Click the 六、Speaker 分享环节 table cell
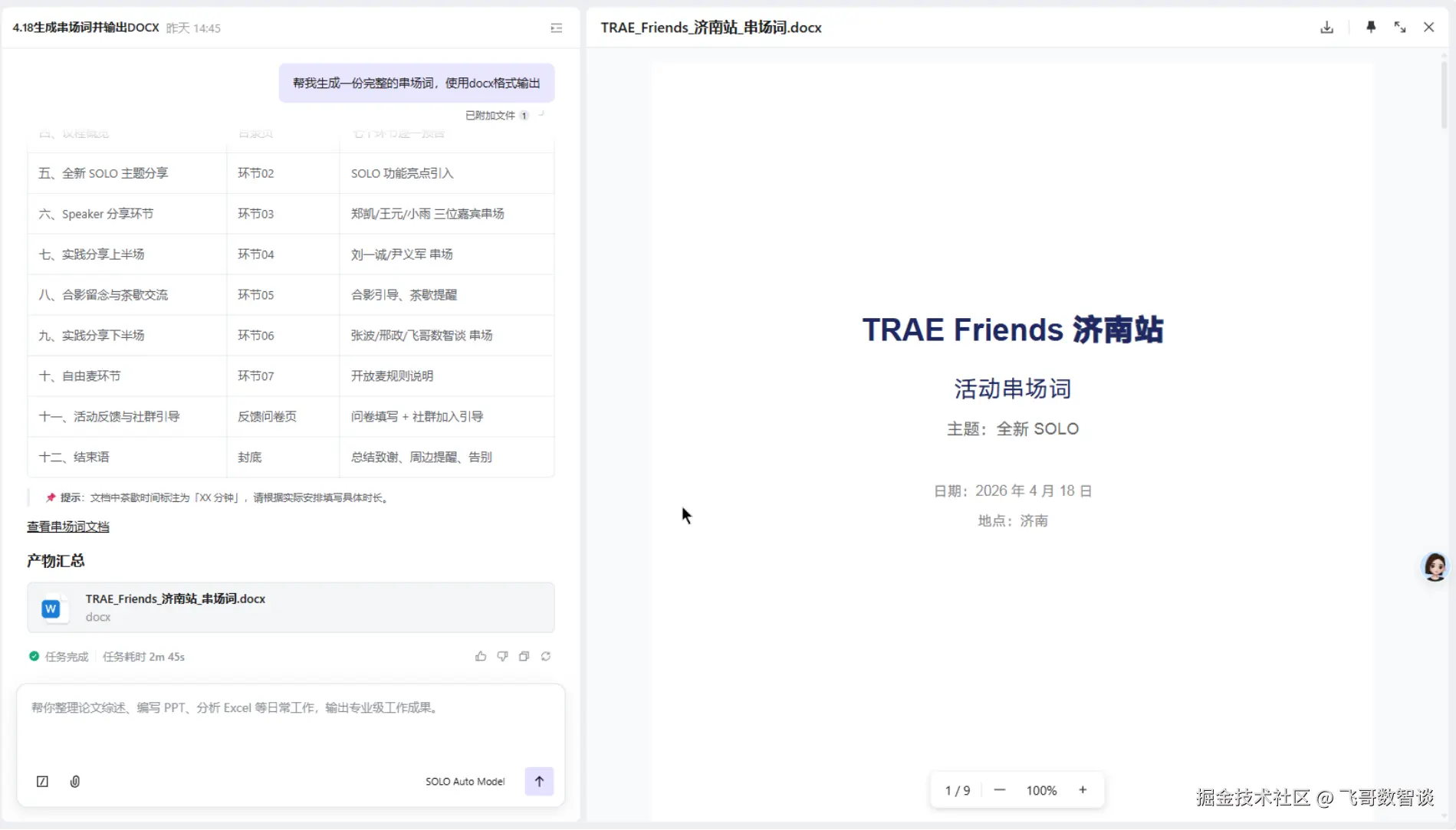Image resolution: width=1456 pixels, height=830 pixels. (x=127, y=214)
